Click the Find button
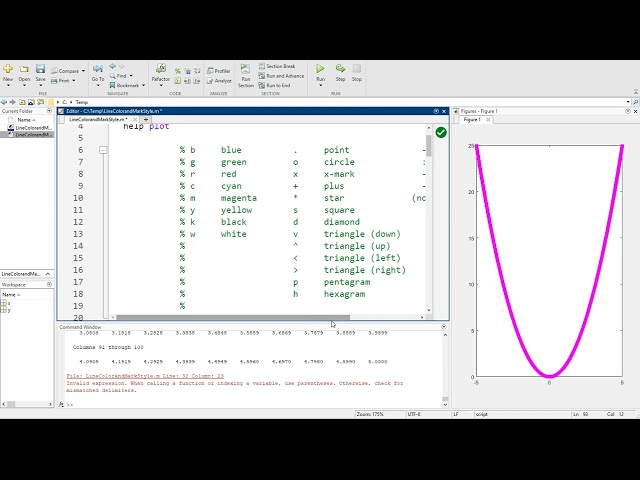The image size is (640, 480). pos(118,76)
